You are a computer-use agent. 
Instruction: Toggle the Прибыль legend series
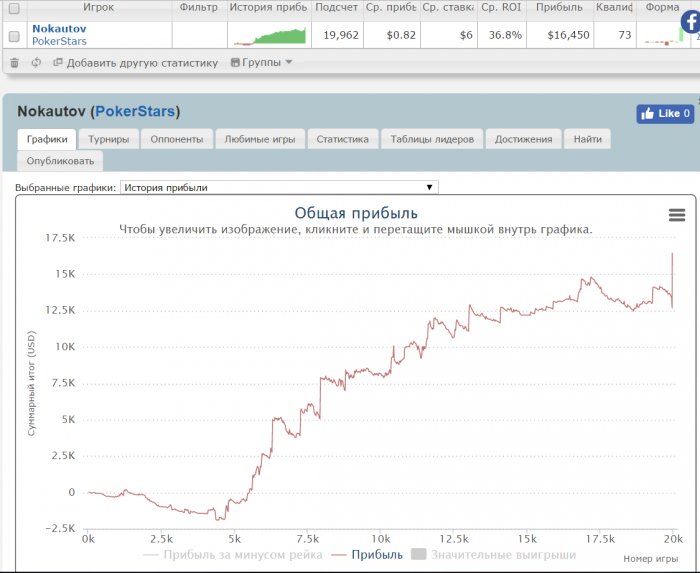pos(367,555)
